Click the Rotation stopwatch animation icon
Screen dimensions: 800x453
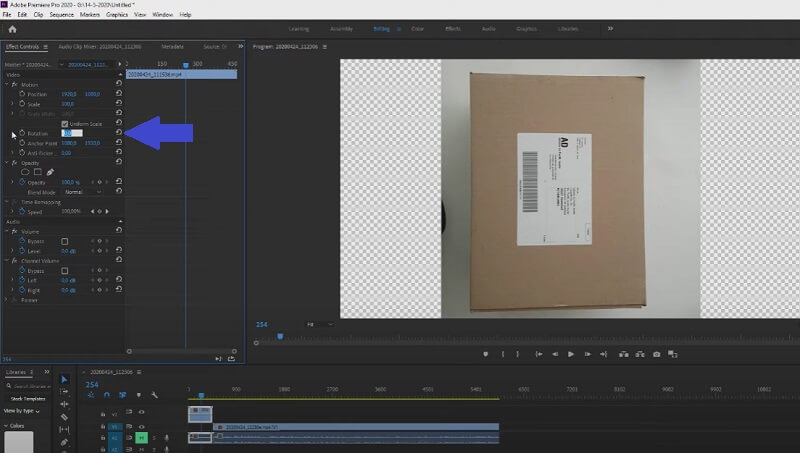[x=22, y=133]
